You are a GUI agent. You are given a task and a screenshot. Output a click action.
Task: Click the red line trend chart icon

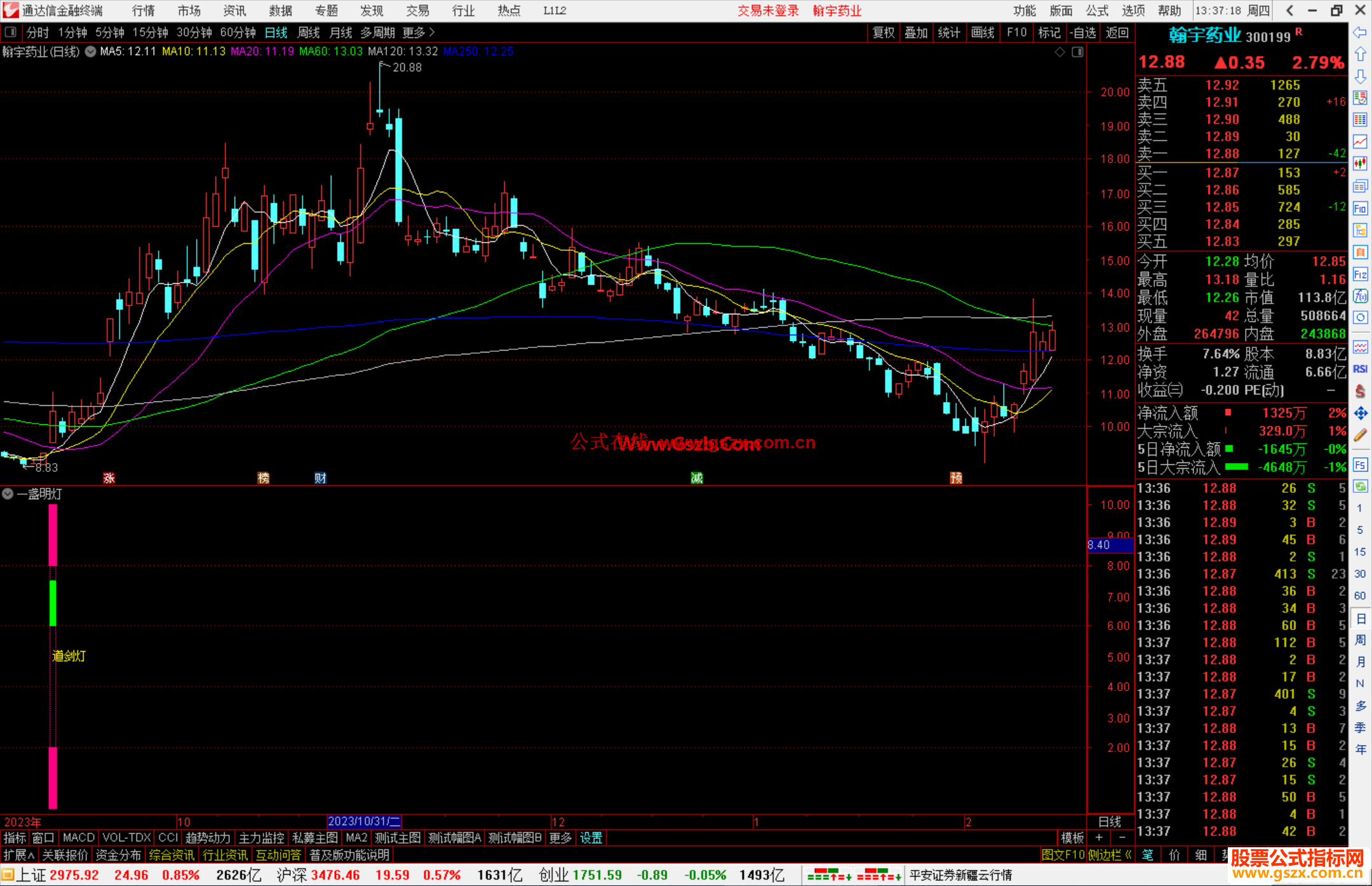point(1360,142)
